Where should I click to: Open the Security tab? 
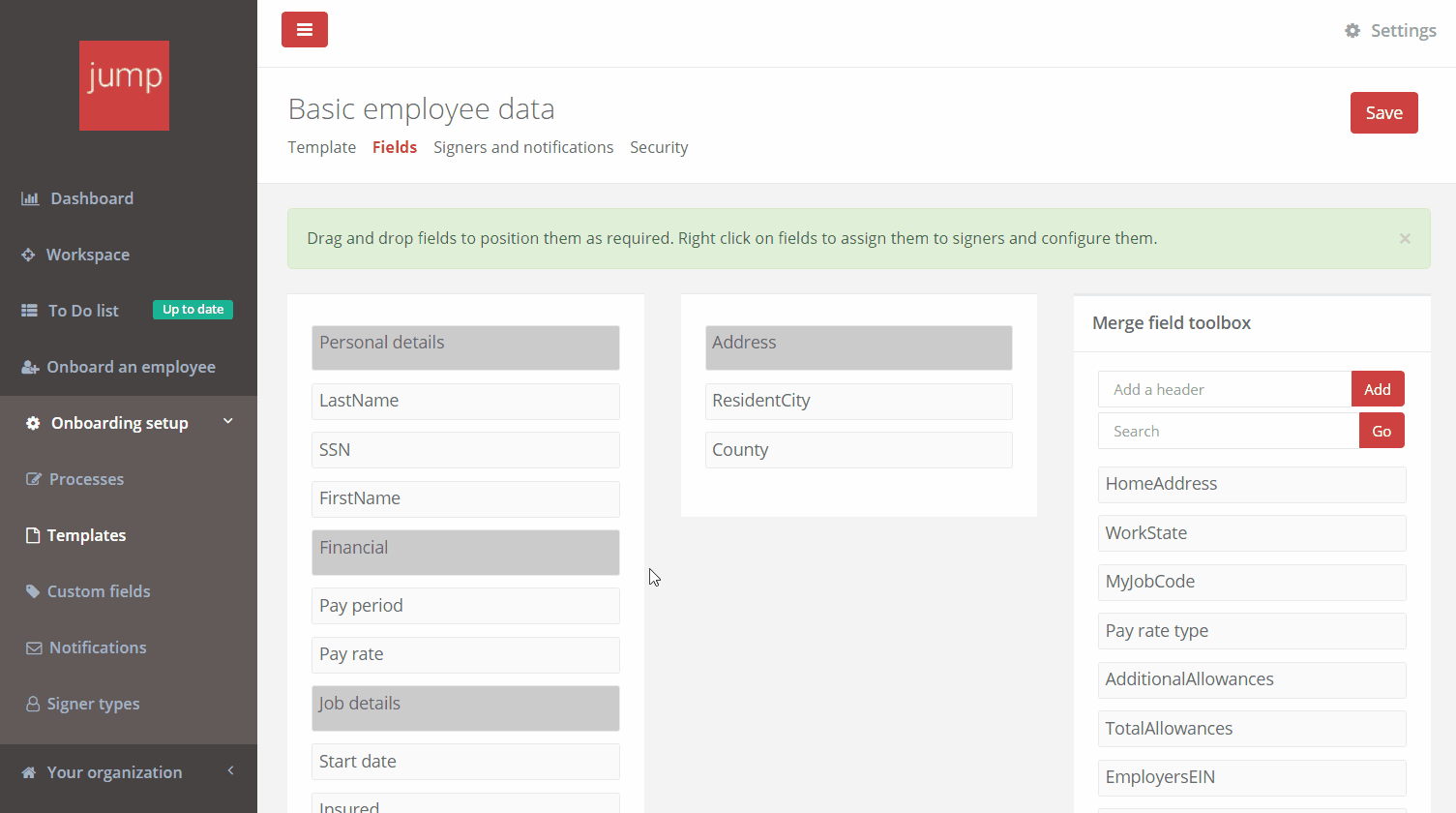coord(659,147)
